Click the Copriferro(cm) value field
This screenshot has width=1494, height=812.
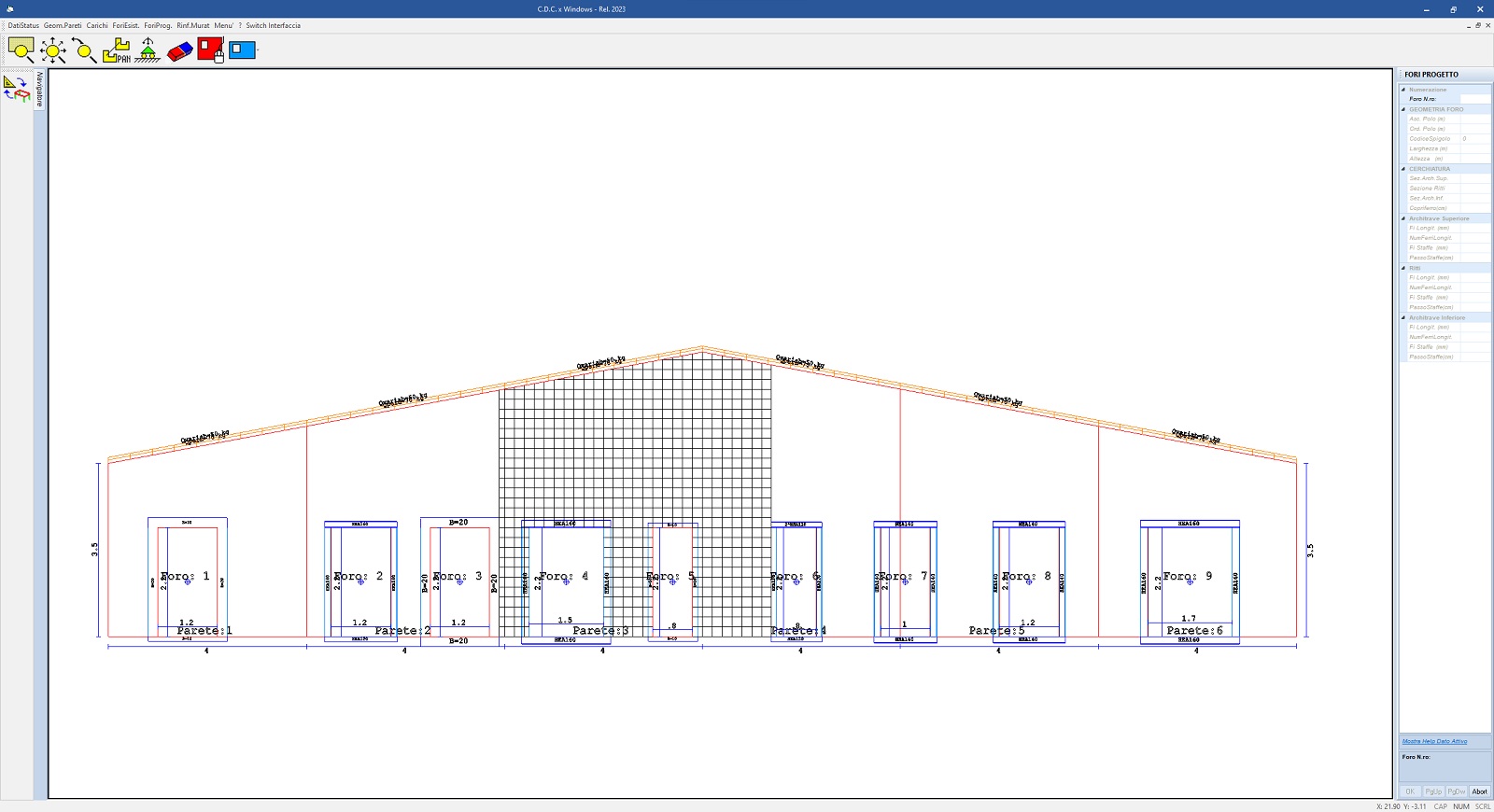pos(1475,208)
